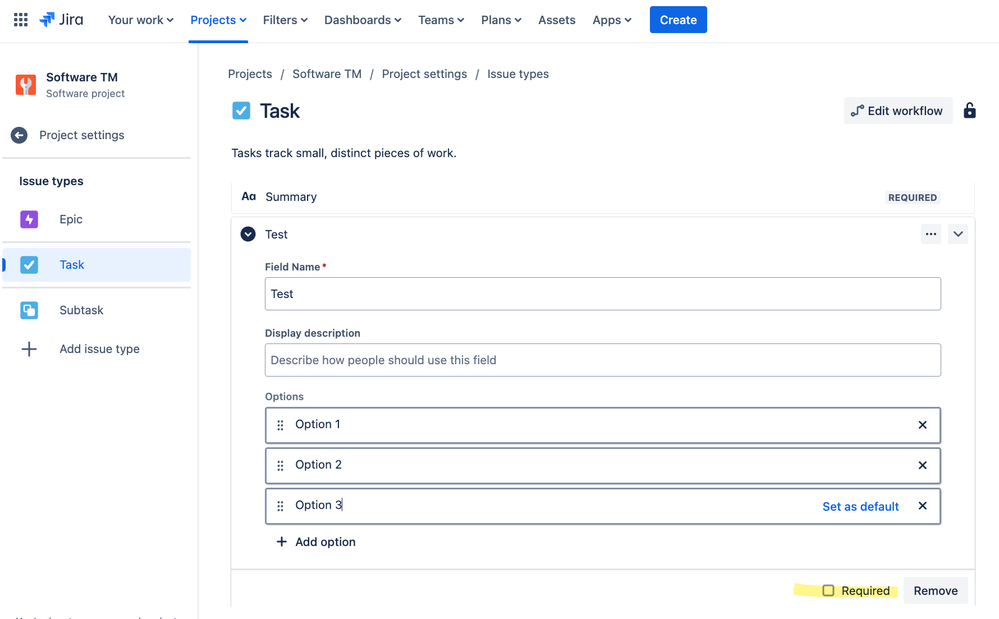Click the Software TM project avatar
999x619 pixels.
(x=26, y=85)
